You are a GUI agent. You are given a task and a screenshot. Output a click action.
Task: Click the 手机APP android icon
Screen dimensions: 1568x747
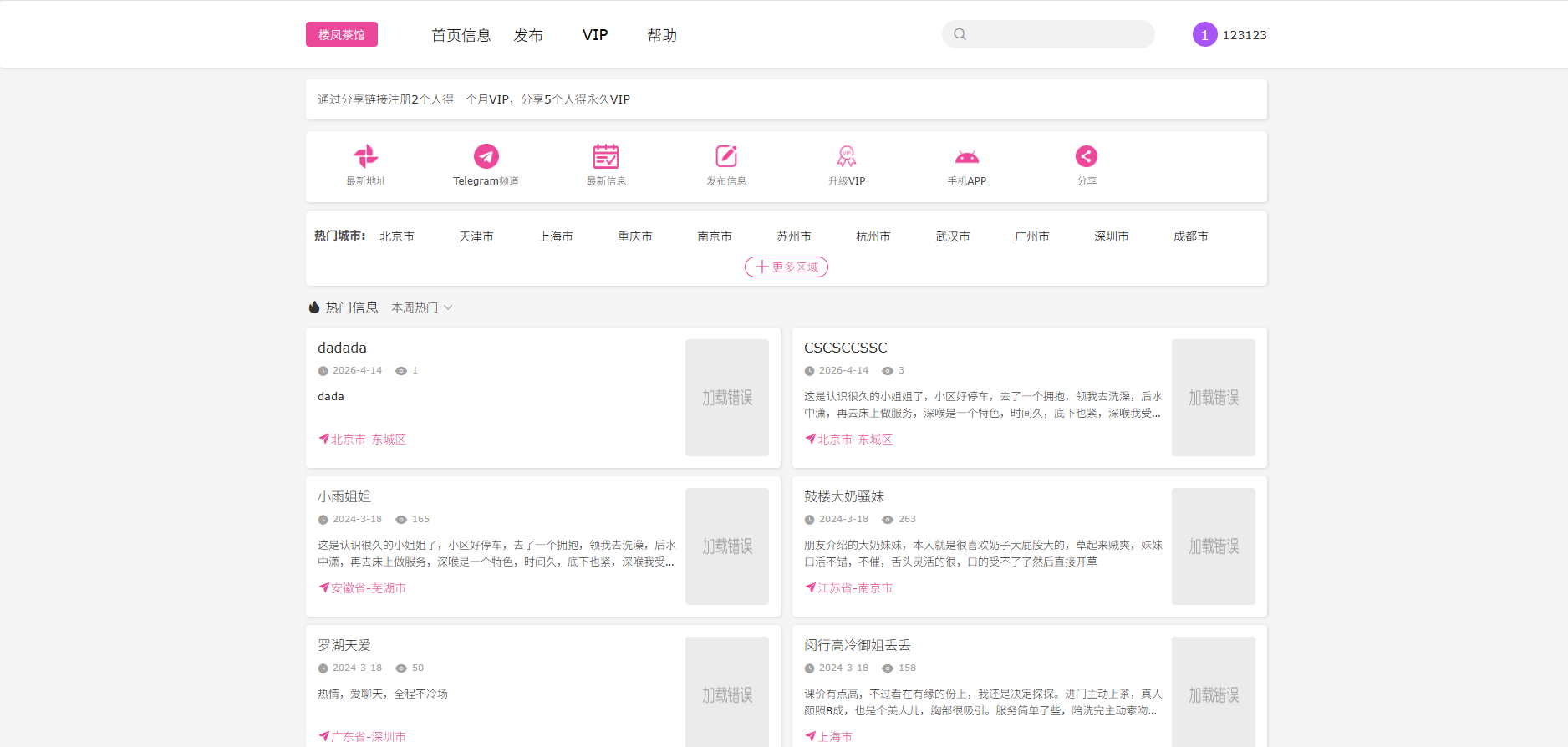coord(967,156)
